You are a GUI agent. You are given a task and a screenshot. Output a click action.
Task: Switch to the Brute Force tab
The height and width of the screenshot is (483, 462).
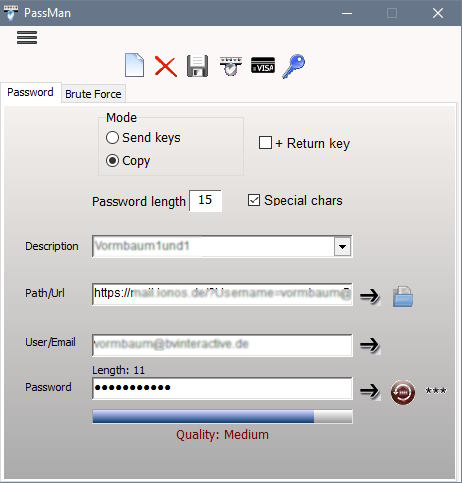coord(93,94)
